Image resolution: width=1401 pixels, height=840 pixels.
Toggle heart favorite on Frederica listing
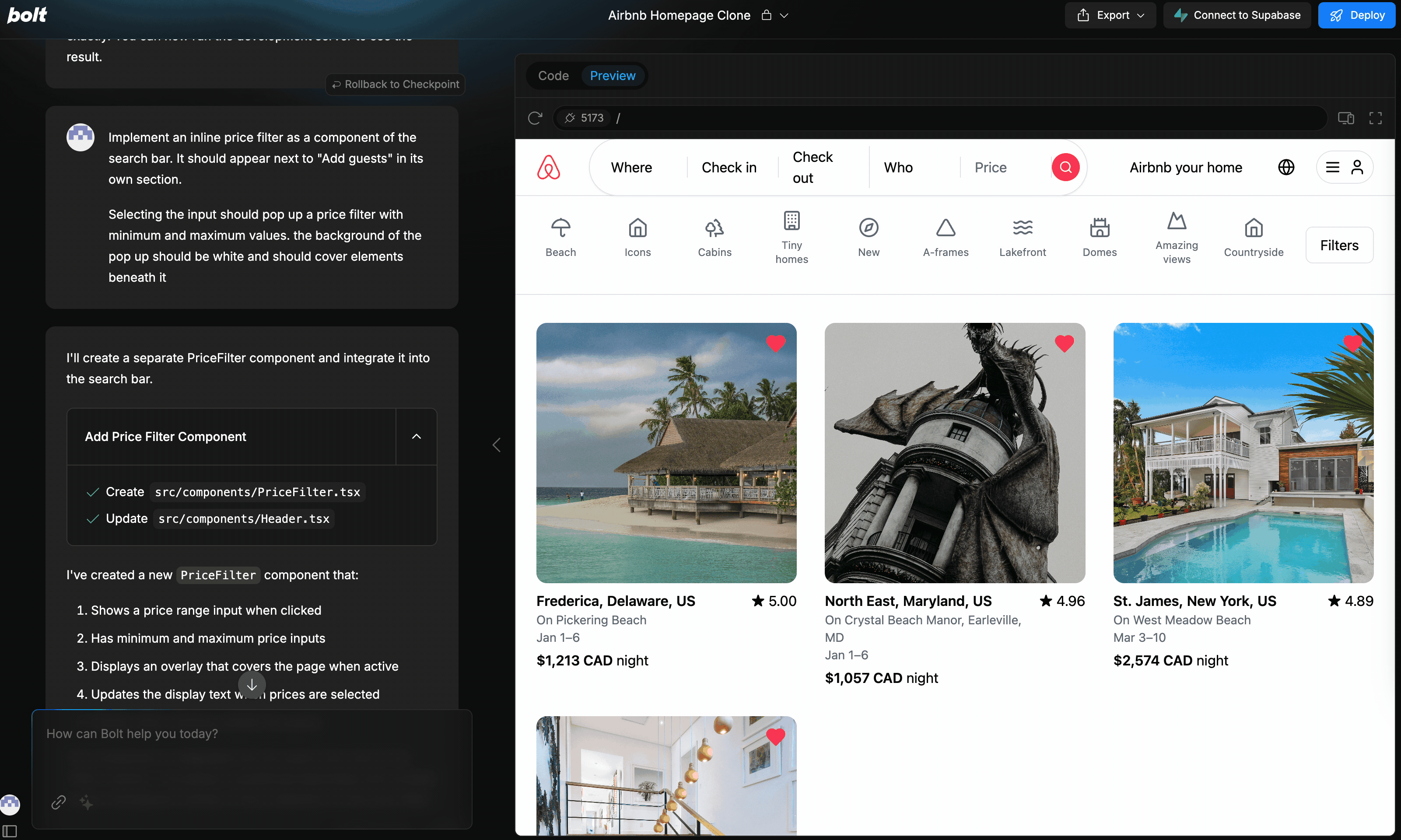tap(775, 343)
